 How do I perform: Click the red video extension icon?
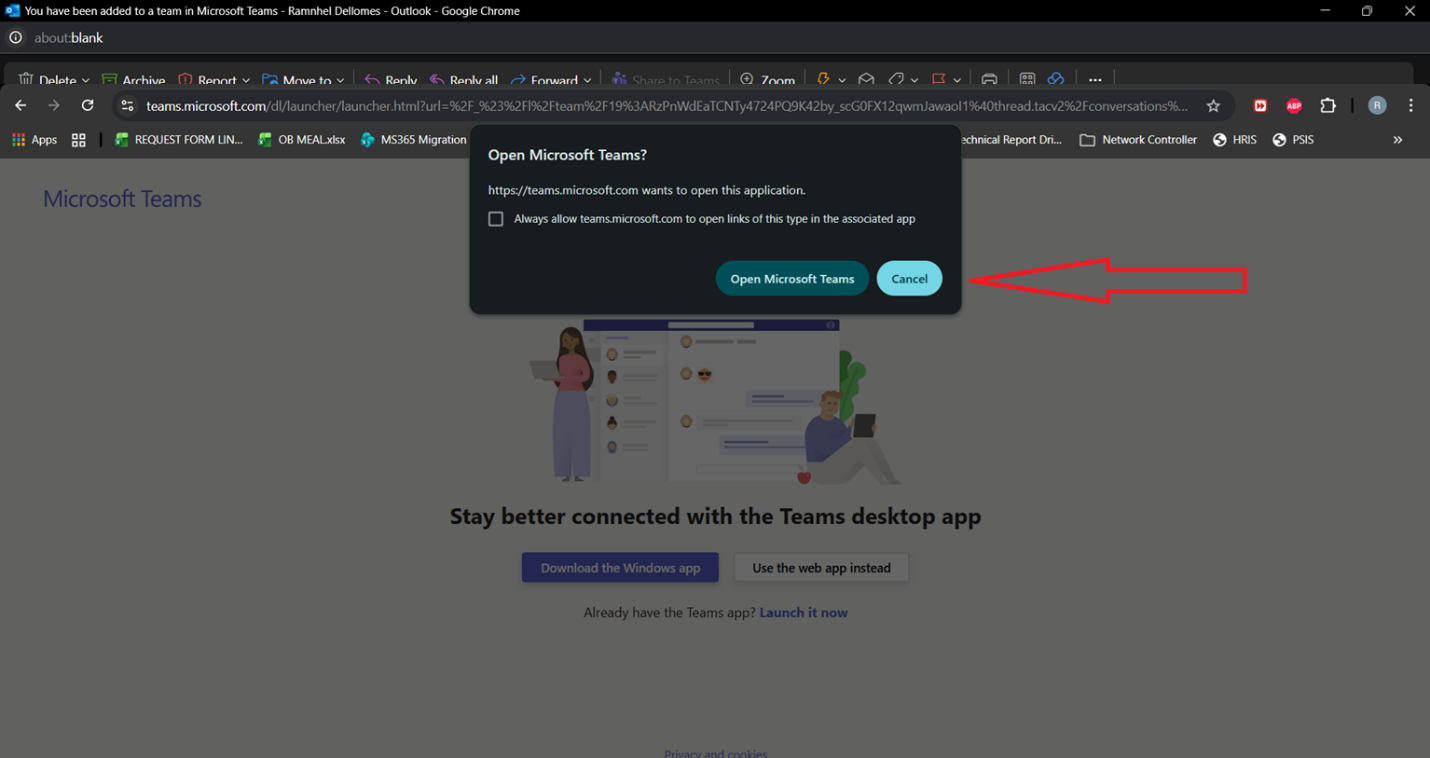1260,106
